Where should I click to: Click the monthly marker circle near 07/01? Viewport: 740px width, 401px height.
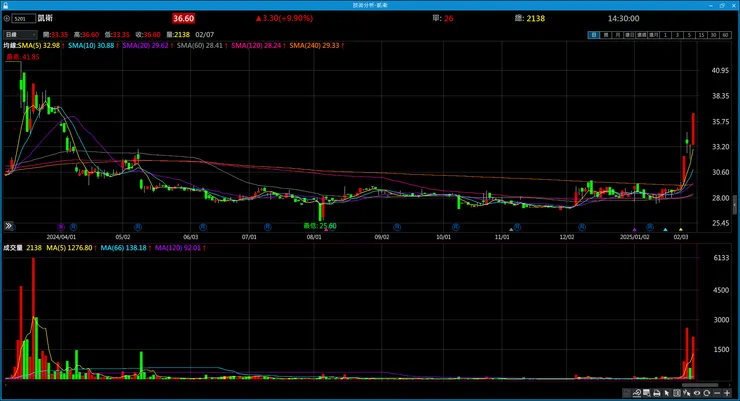click(268, 227)
